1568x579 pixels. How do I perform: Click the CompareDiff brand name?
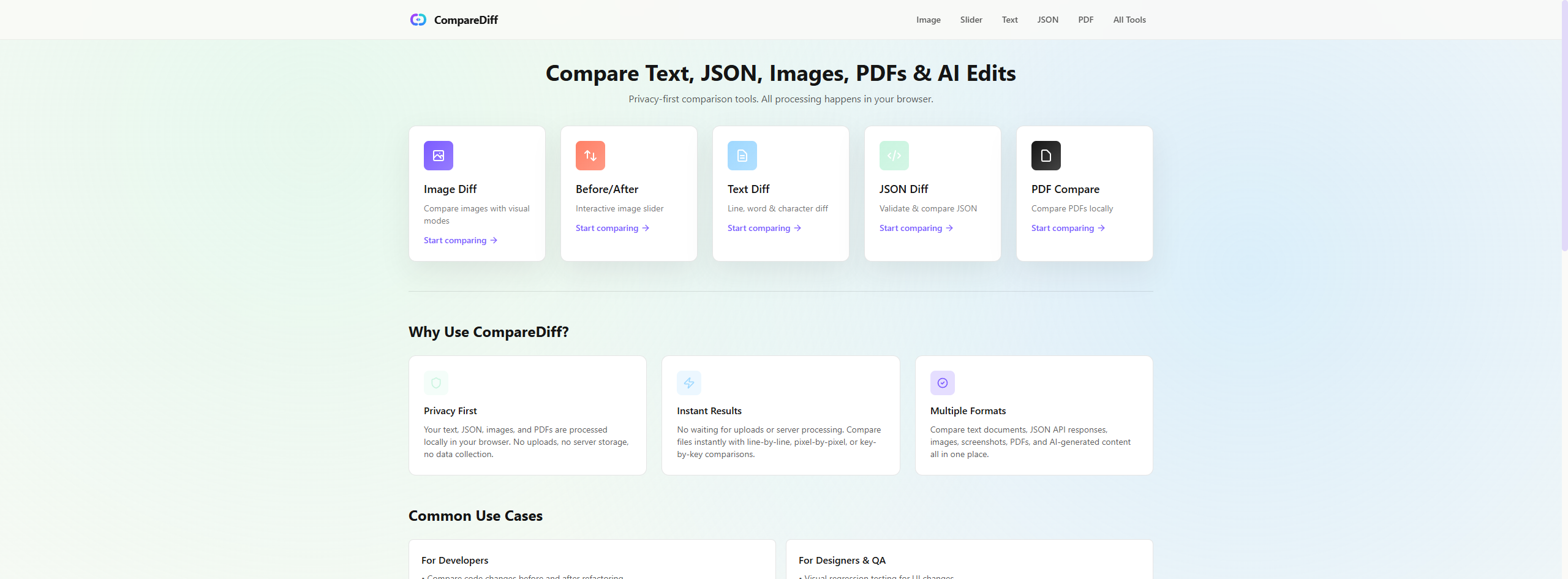[x=466, y=20]
